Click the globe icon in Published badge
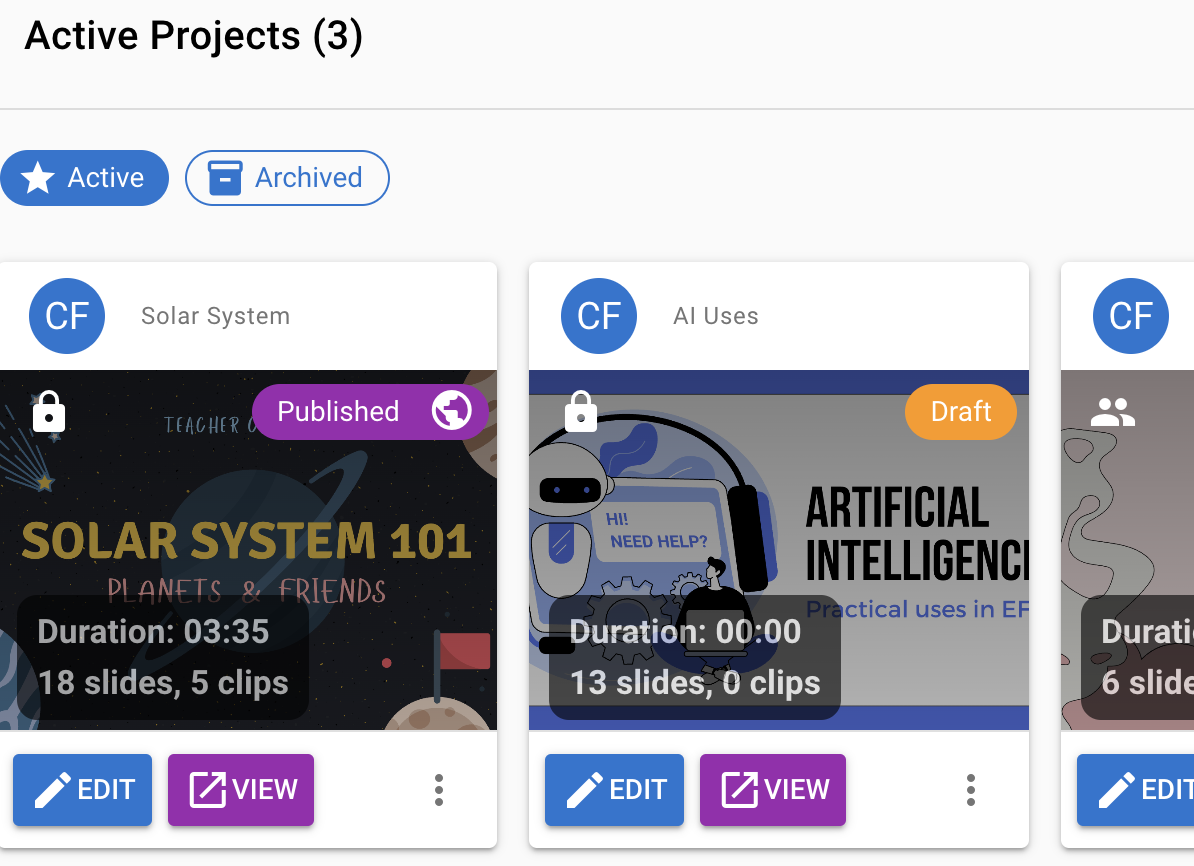The image size is (1194, 866). point(451,411)
